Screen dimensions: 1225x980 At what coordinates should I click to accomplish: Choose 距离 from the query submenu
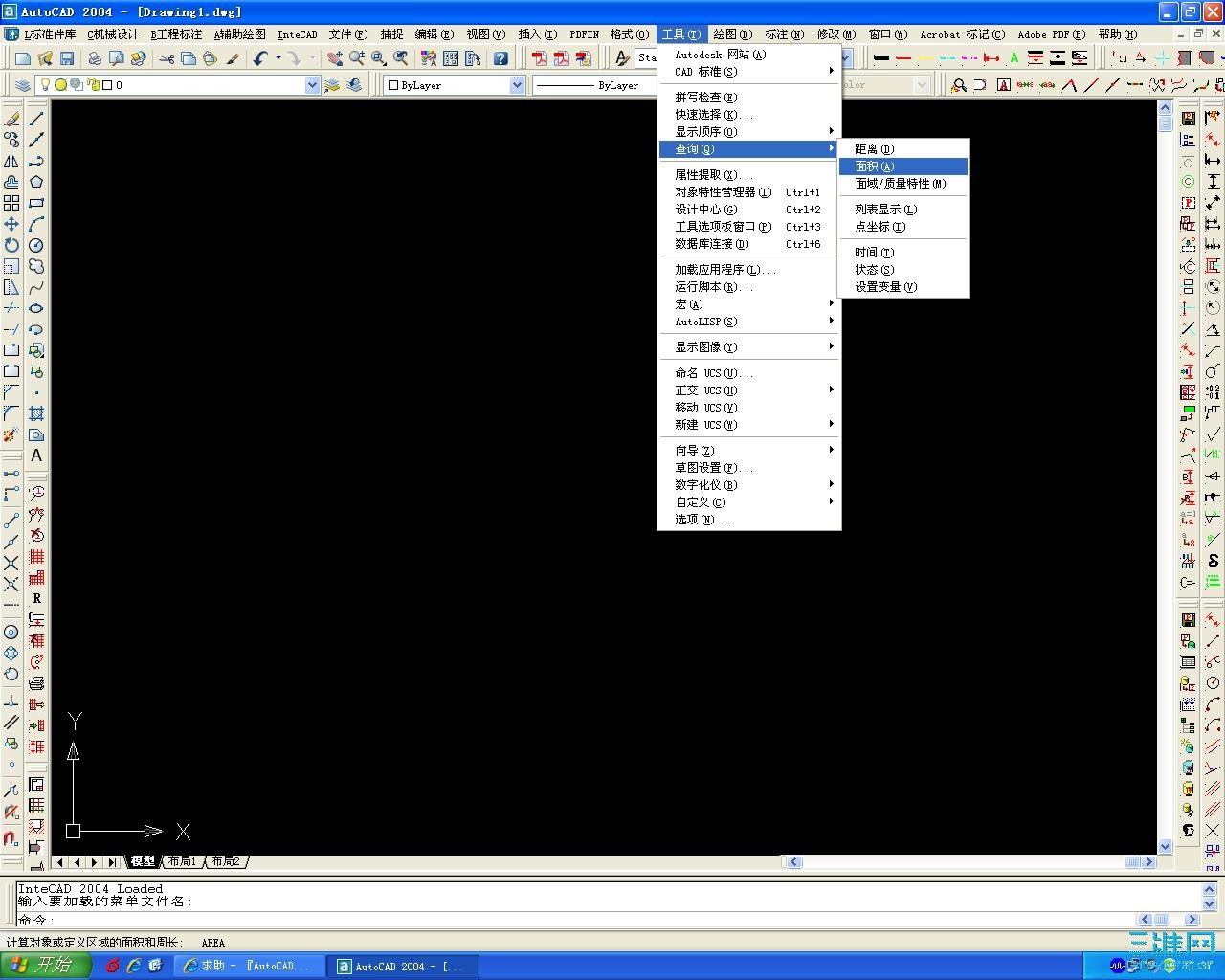coord(903,149)
